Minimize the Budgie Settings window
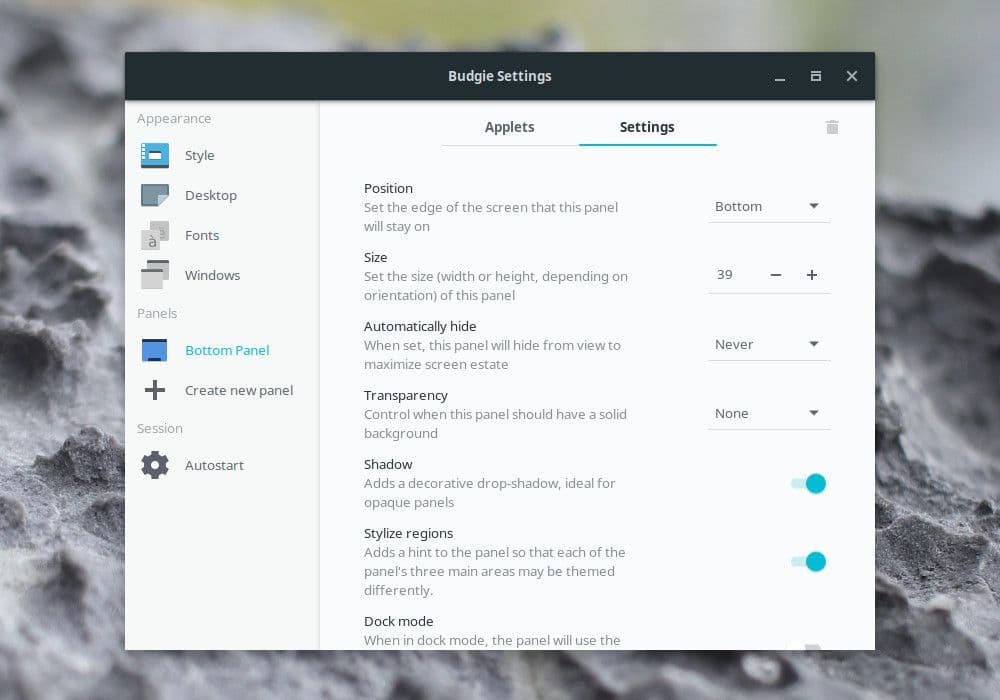This screenshot has height=700, width=1000. [x=779, y=77]
